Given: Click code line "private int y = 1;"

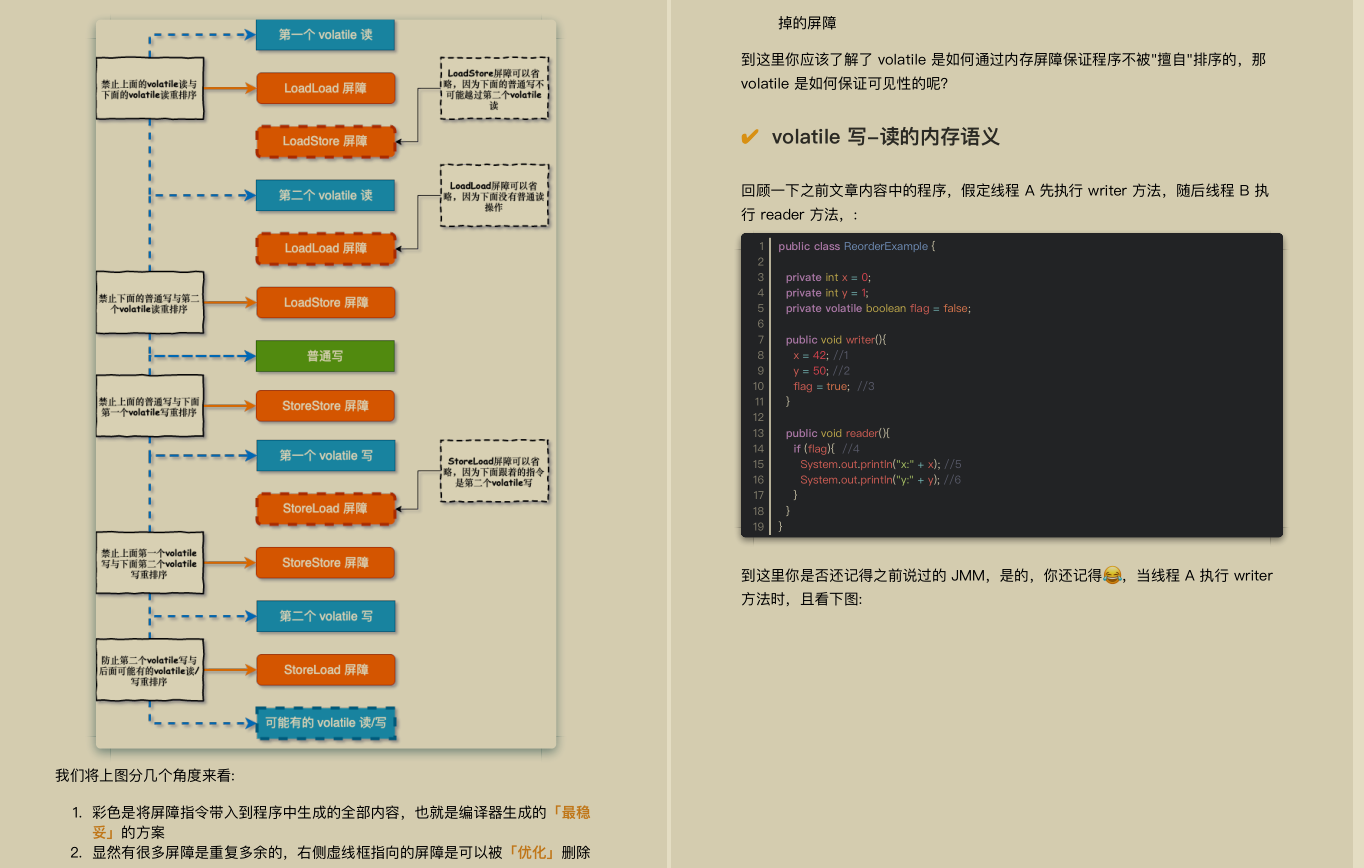Looking at the screenshot, I should 827,293.
